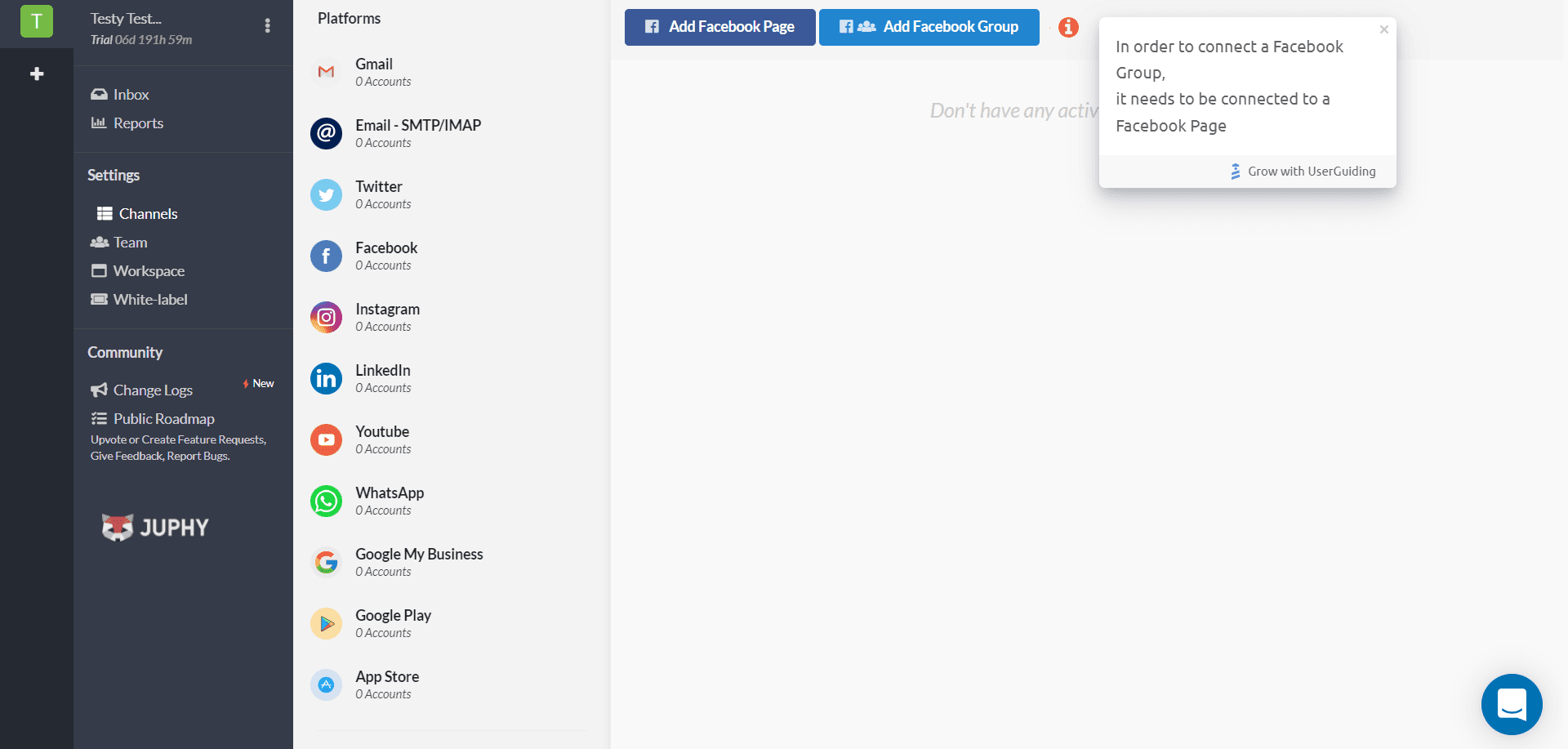
Task: Select the Email SMTP/IMAP at-sign icon
Action: pyautogui.click(x=326, y=133)
